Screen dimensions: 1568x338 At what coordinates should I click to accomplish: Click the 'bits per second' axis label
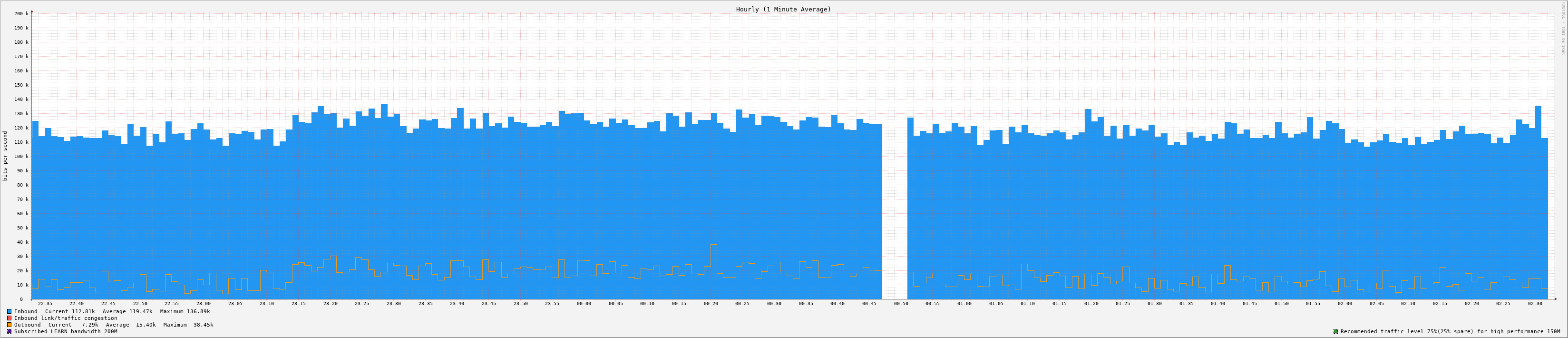[x=6, y=156]
